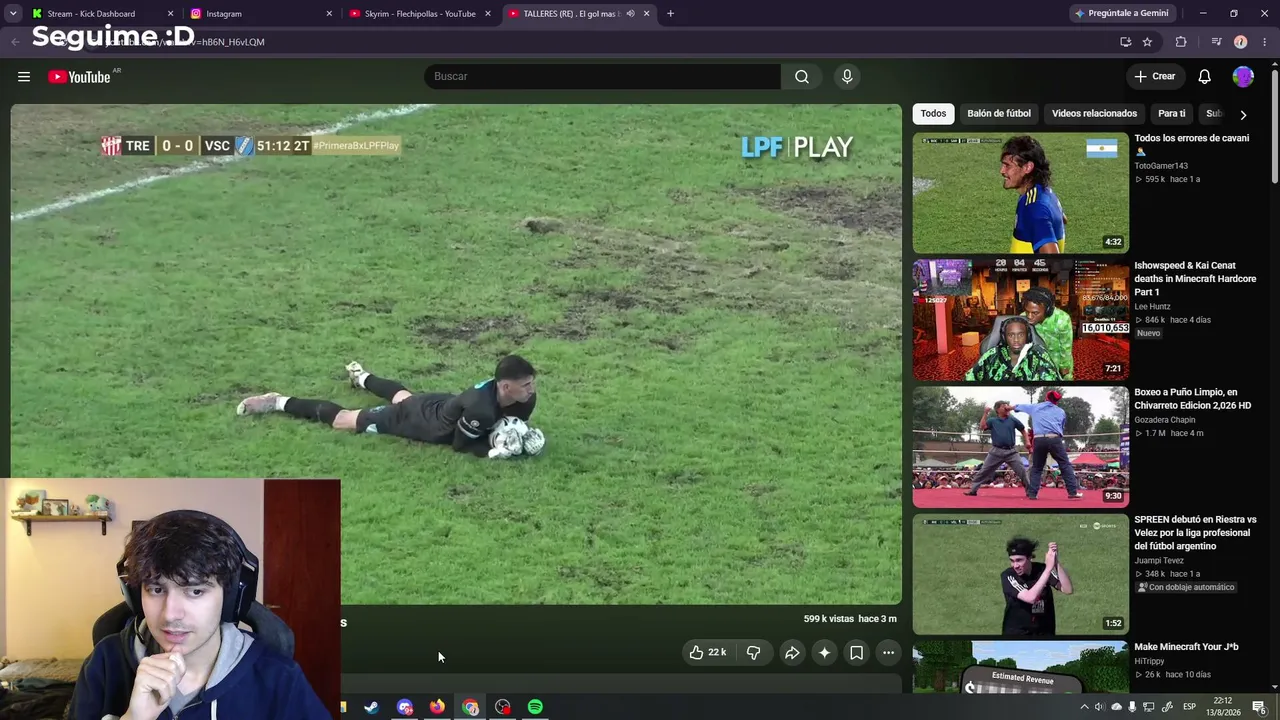This screenshot has width=1280, height=720.
Task: Show hidden system tray icons chevron
Action: pyautogui.click(x=1084, y=707)
